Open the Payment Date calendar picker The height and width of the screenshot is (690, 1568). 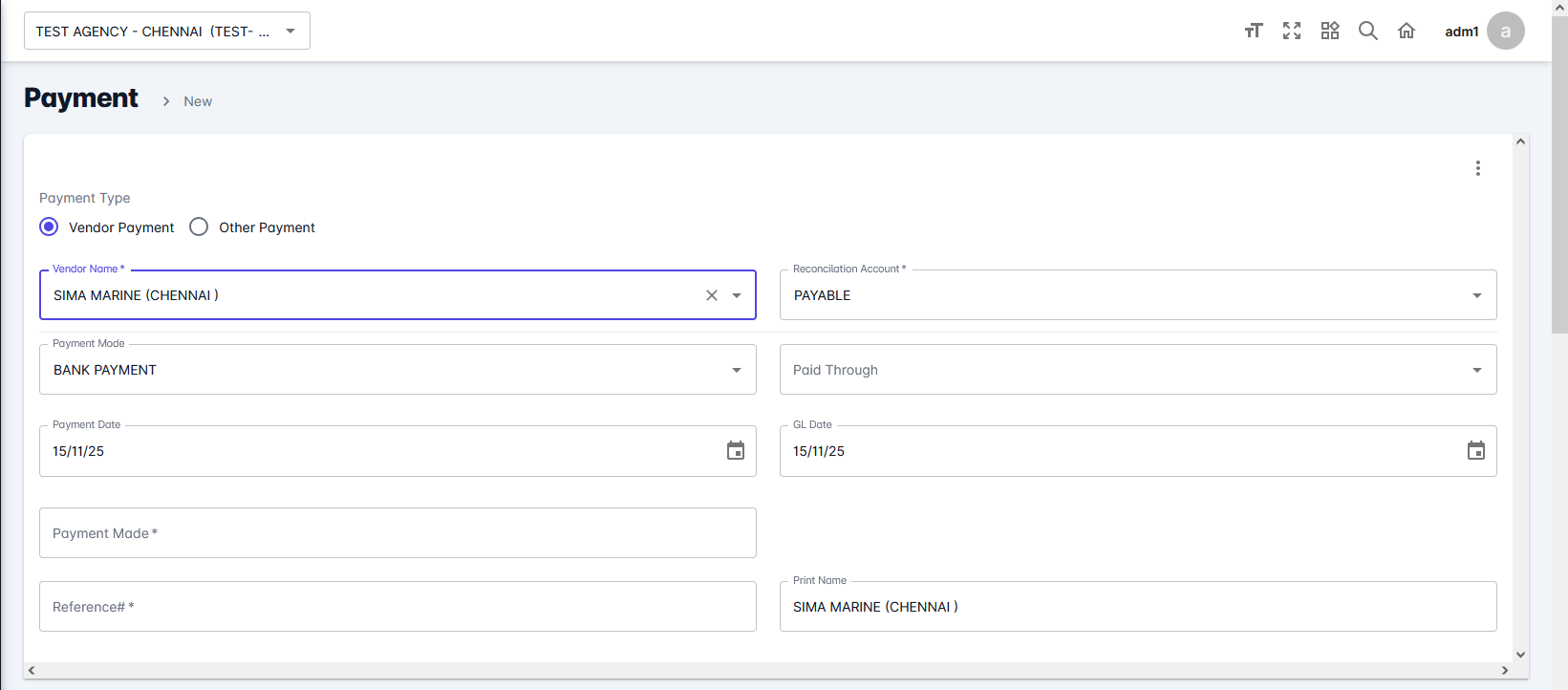735,451
